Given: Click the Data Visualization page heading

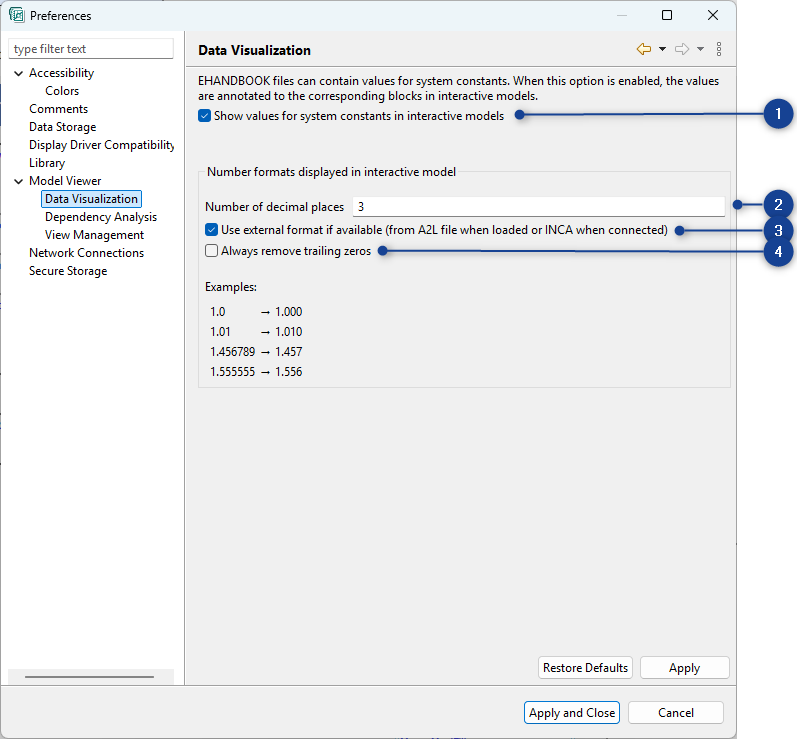Looking at the screenshot, I should [254, 50].
